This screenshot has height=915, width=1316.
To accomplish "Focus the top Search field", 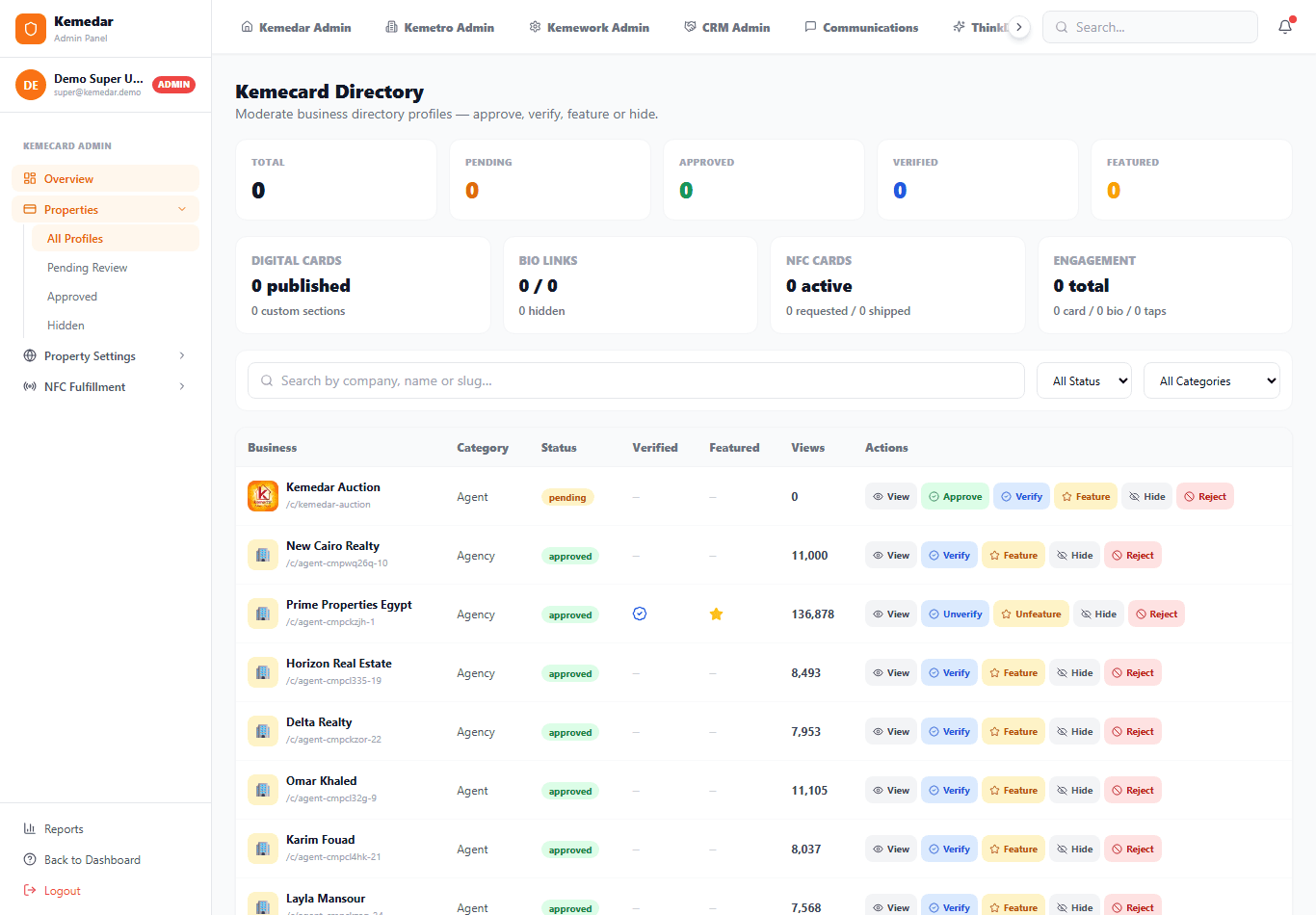I will (1150, 27).
